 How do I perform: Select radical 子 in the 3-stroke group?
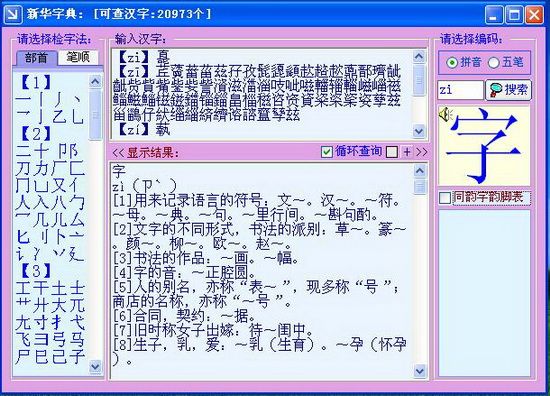[x=77, y=357]
